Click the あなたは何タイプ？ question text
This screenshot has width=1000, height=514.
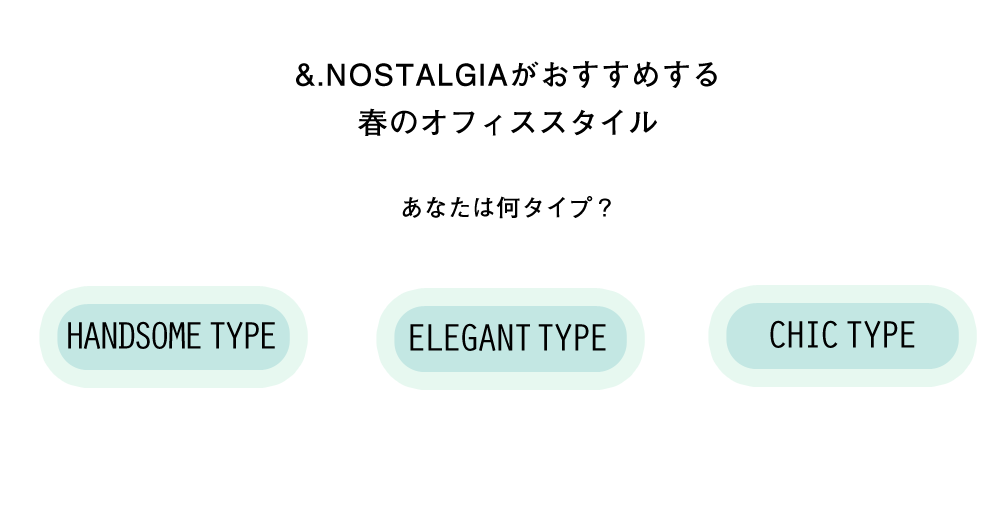[507, 208]
